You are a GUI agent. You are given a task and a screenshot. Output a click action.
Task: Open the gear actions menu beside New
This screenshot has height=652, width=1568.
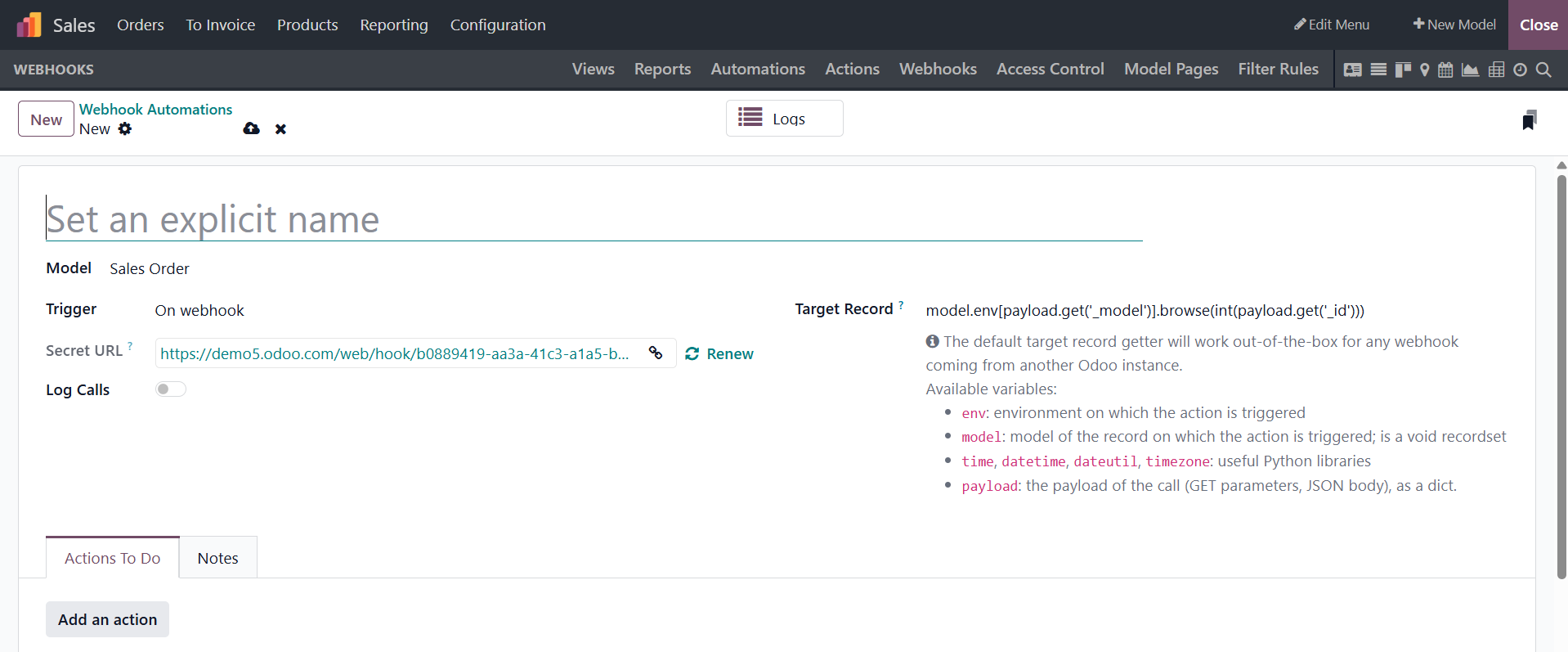125,128
